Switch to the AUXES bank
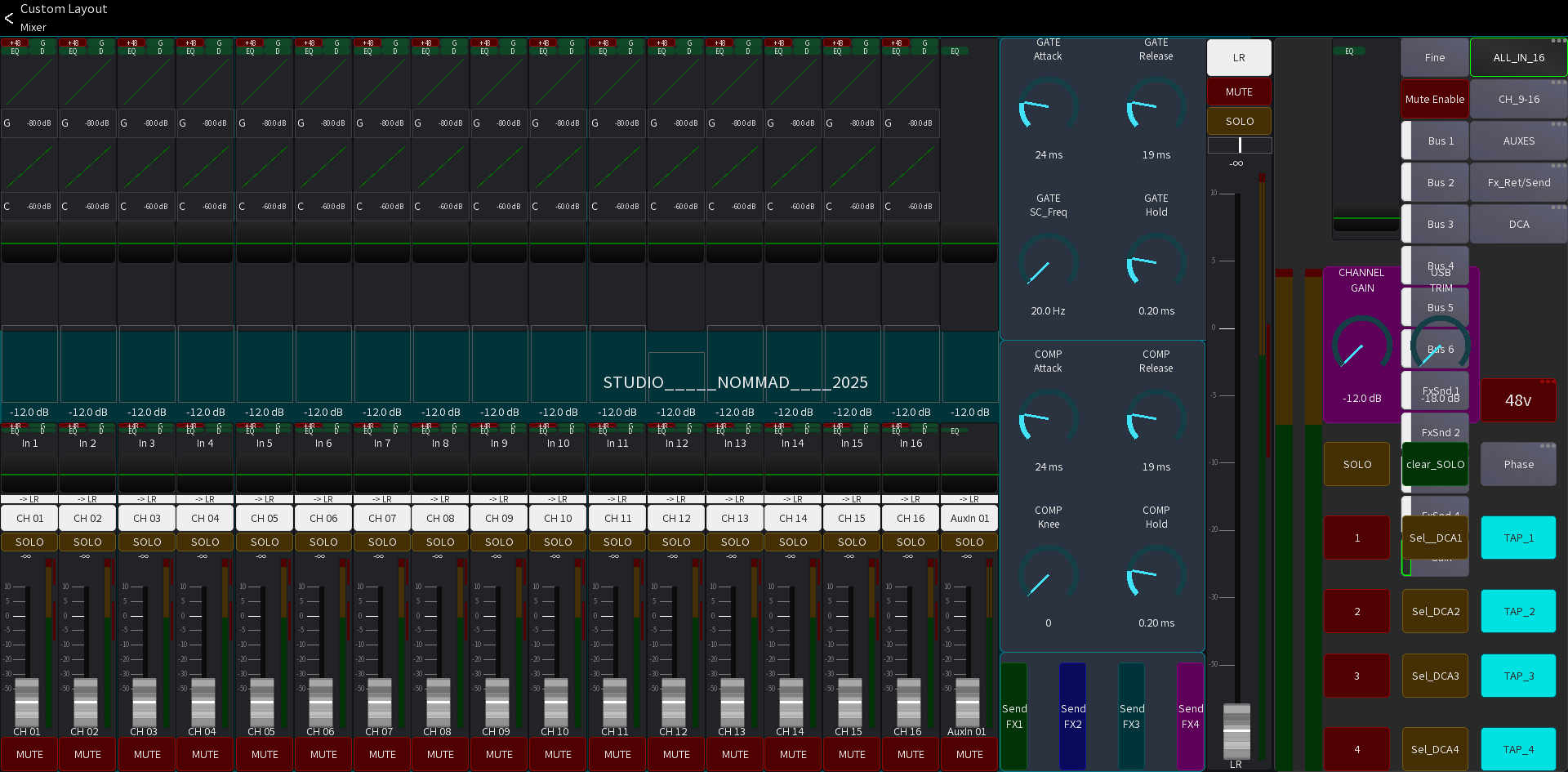1568x772 pixels. coord(1518,141)
